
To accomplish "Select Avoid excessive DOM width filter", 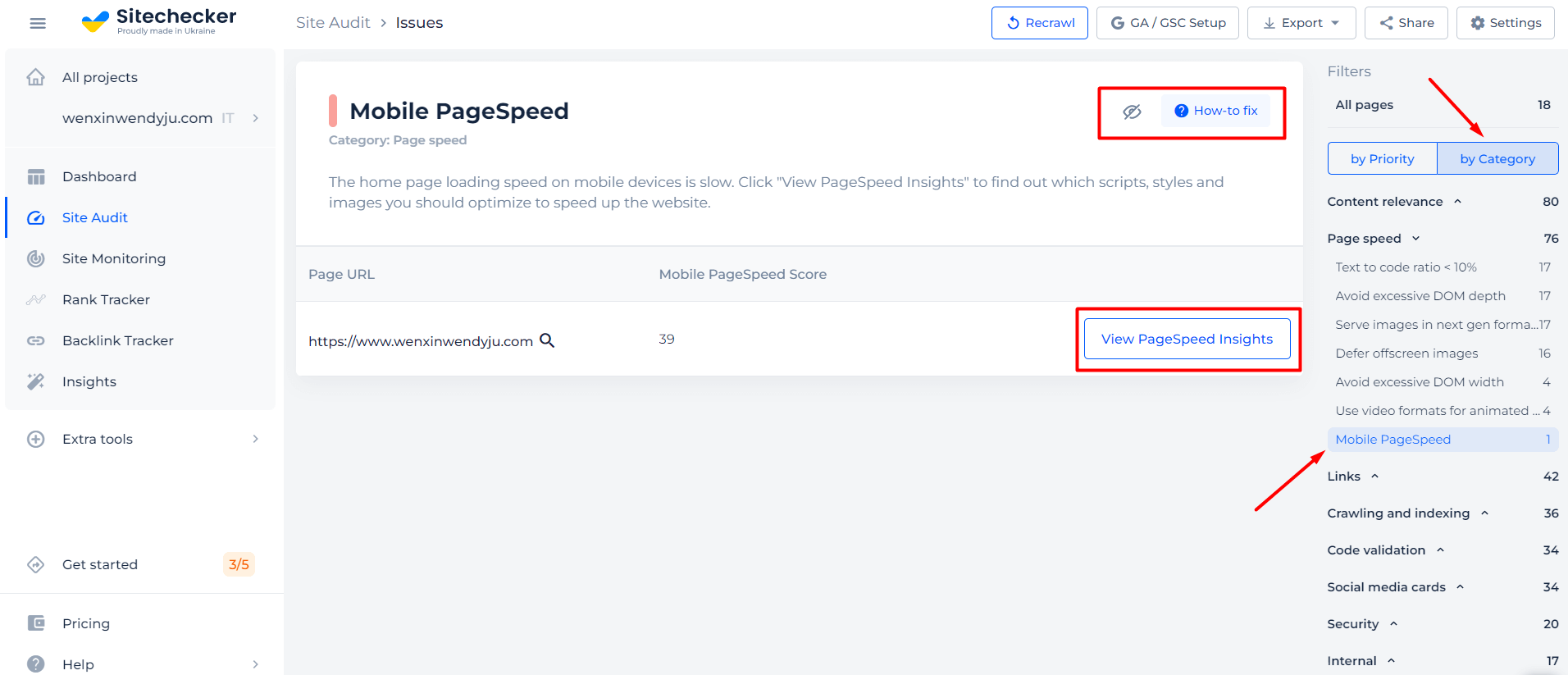I will coord(1443,382).
